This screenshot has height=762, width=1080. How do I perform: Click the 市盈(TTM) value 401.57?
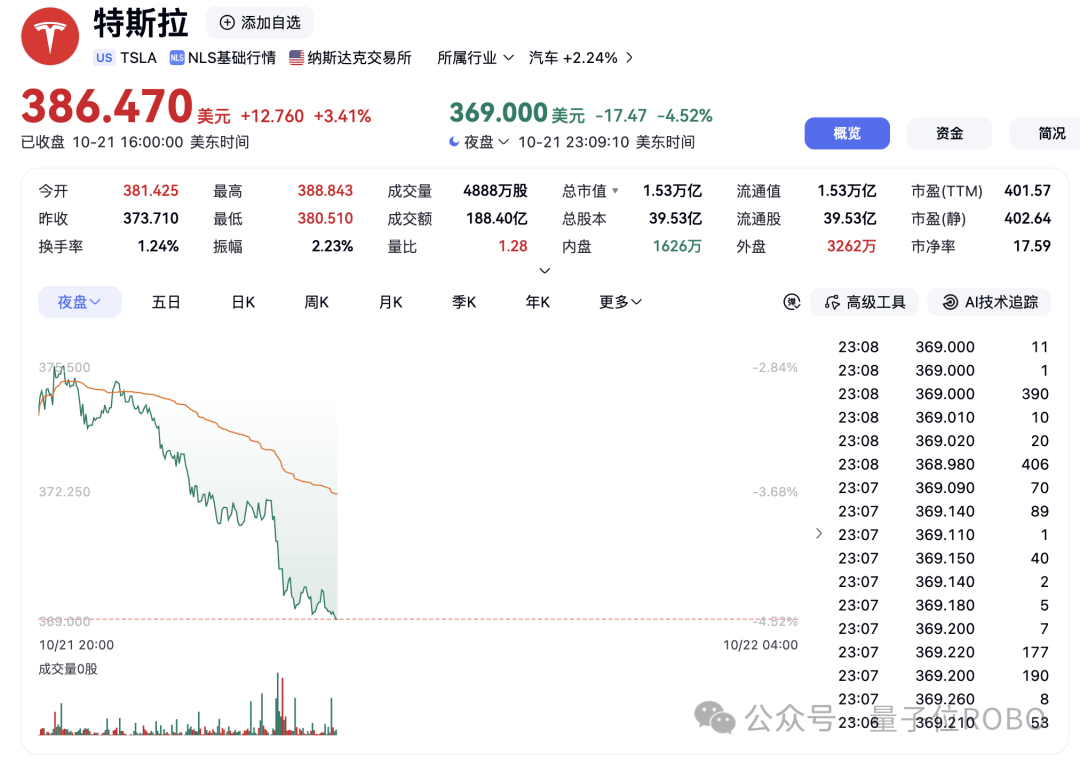pos(1028,191)
